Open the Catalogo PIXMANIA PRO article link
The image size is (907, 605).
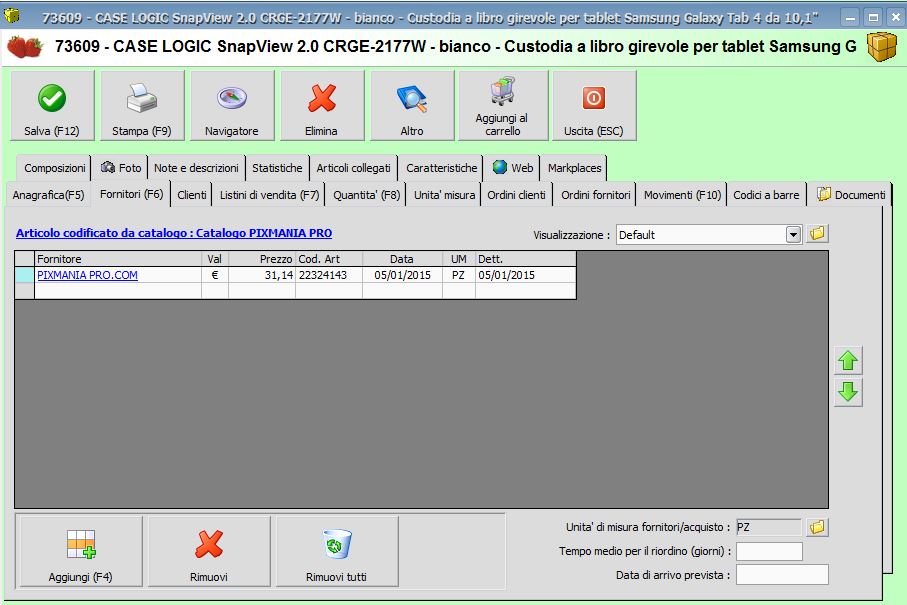pos(174,233)
